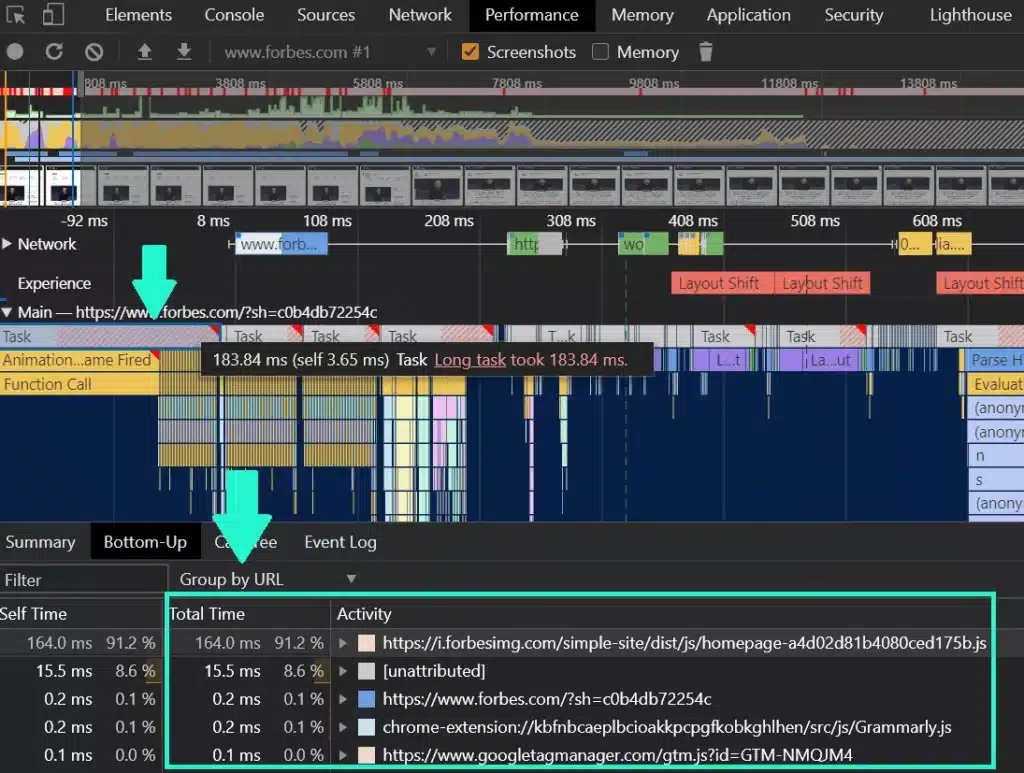
Task: Go to the Sources tab
Action: 326,15
